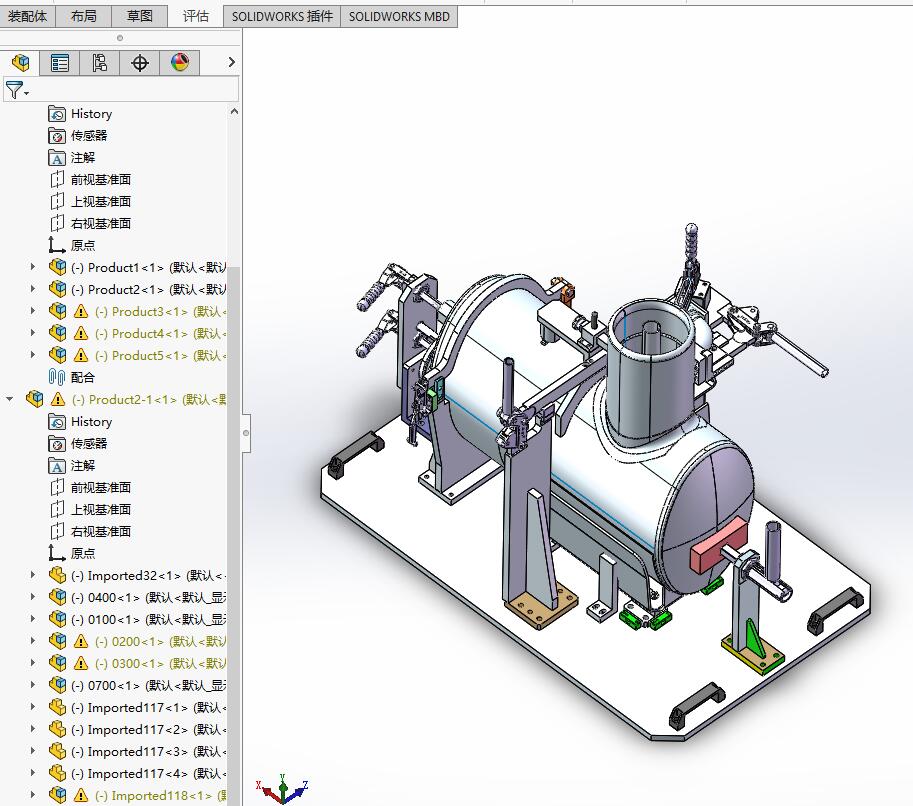Expand the Product5<1> subassembly

33,355
